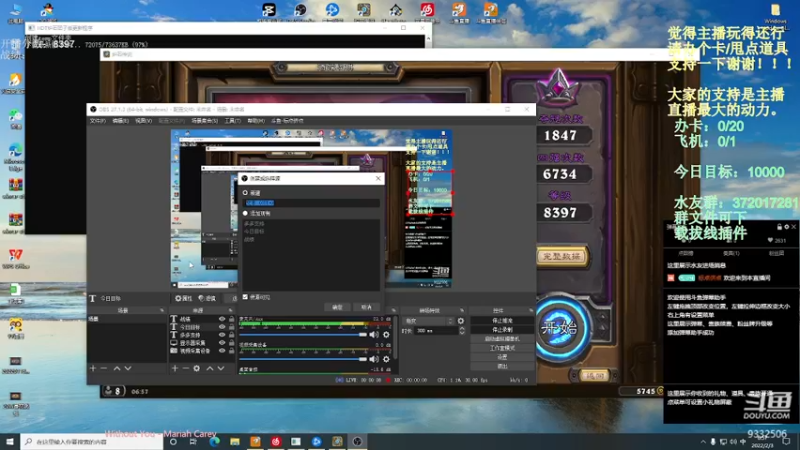Move the scene up in the list
Viewport: 800px width, 450px height.
pyautogui.click(x=117, y=368)
